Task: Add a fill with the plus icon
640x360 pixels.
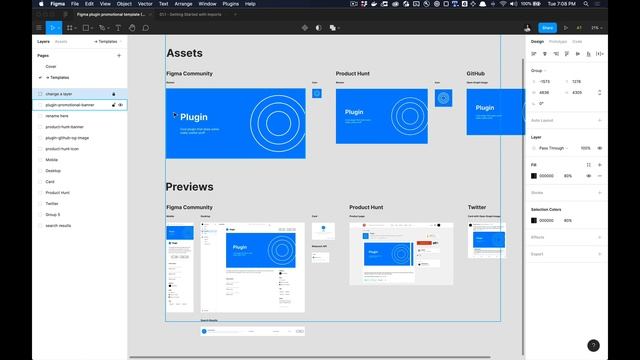Action: (600, 165)
